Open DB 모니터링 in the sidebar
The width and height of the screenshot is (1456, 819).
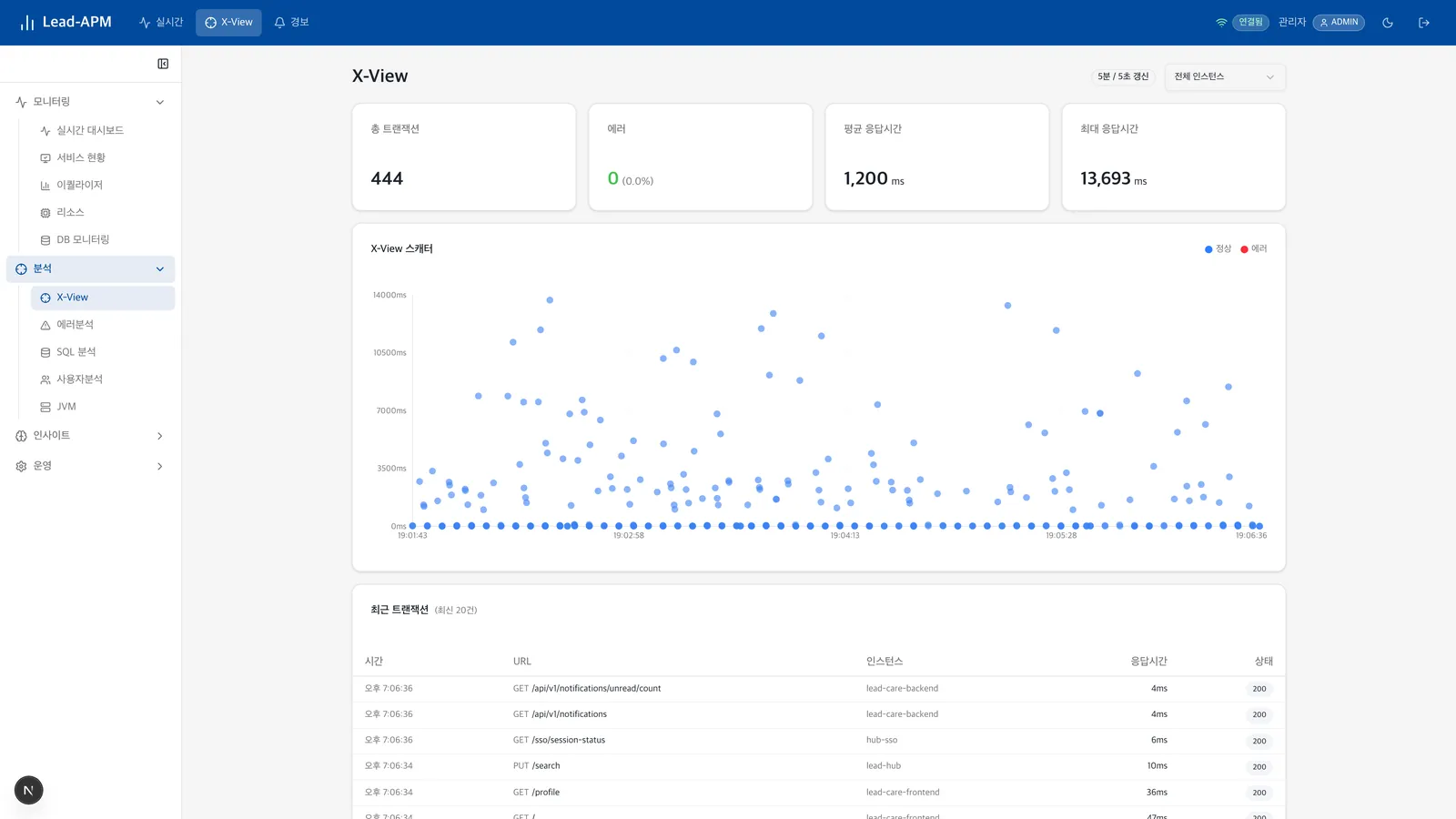tap(102, 240)
